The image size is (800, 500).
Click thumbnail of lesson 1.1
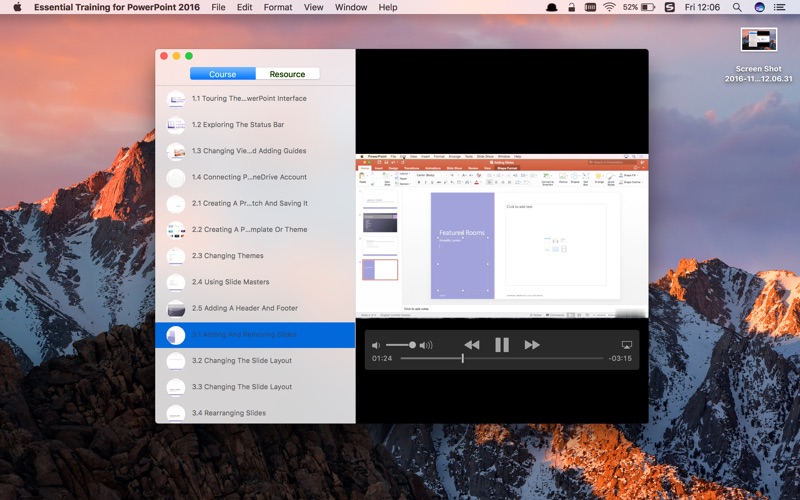point(176,99)
